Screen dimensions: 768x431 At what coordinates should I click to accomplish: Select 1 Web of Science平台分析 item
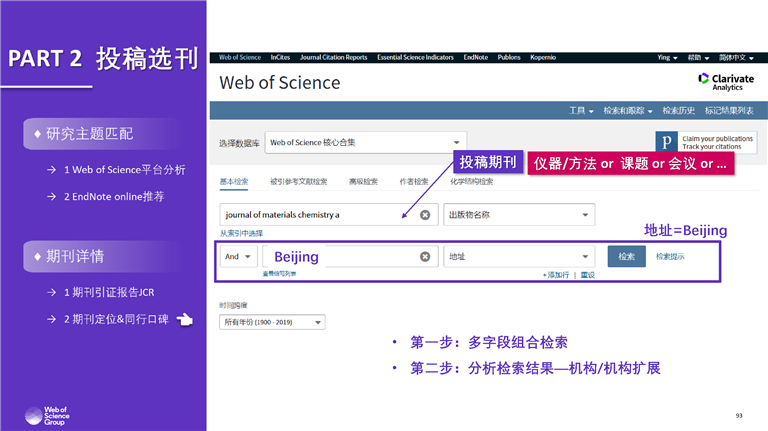point(124,170)
